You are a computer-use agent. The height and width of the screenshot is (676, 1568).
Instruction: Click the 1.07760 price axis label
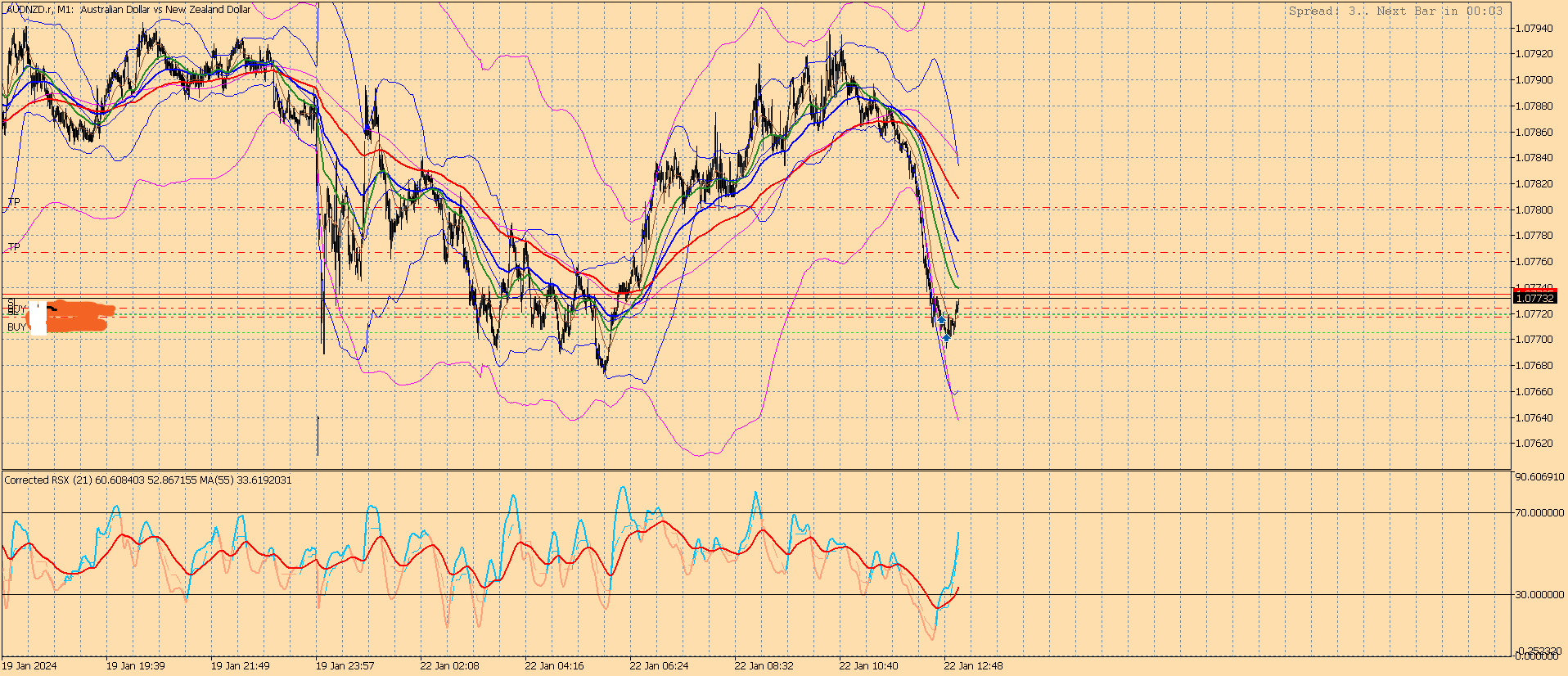tap(1534, 262)
